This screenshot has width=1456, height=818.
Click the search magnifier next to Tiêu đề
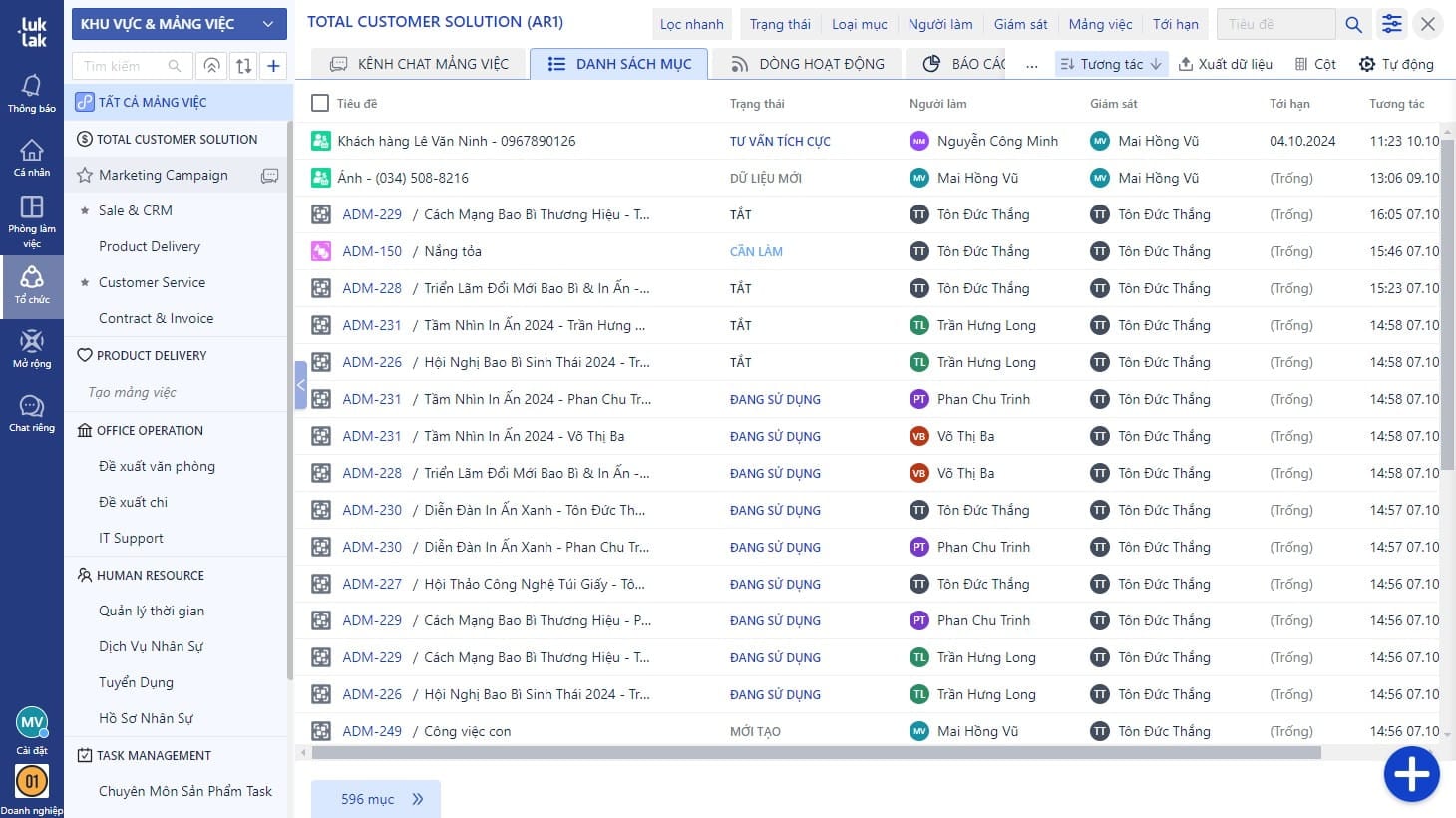1353,24
